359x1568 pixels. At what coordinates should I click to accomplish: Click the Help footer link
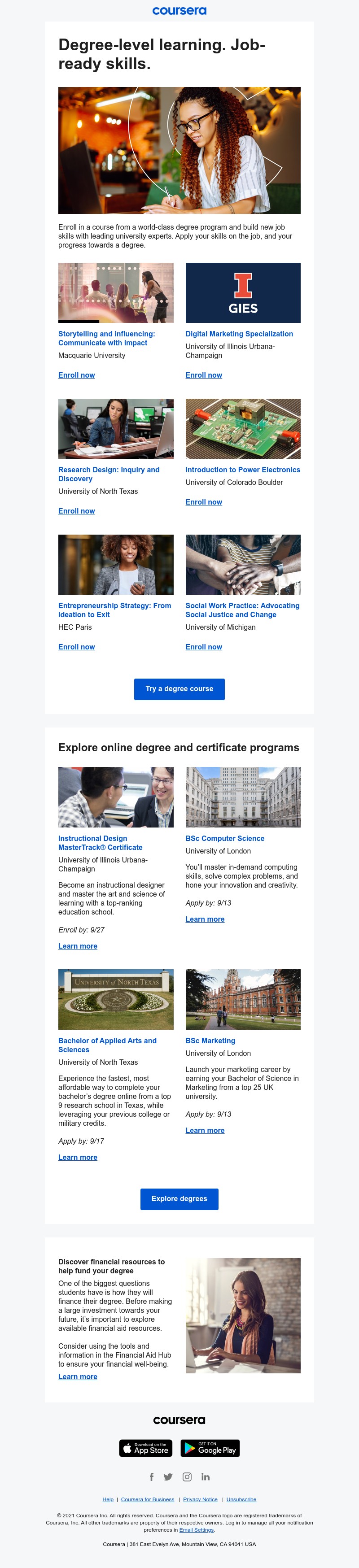click(108, 1499)
